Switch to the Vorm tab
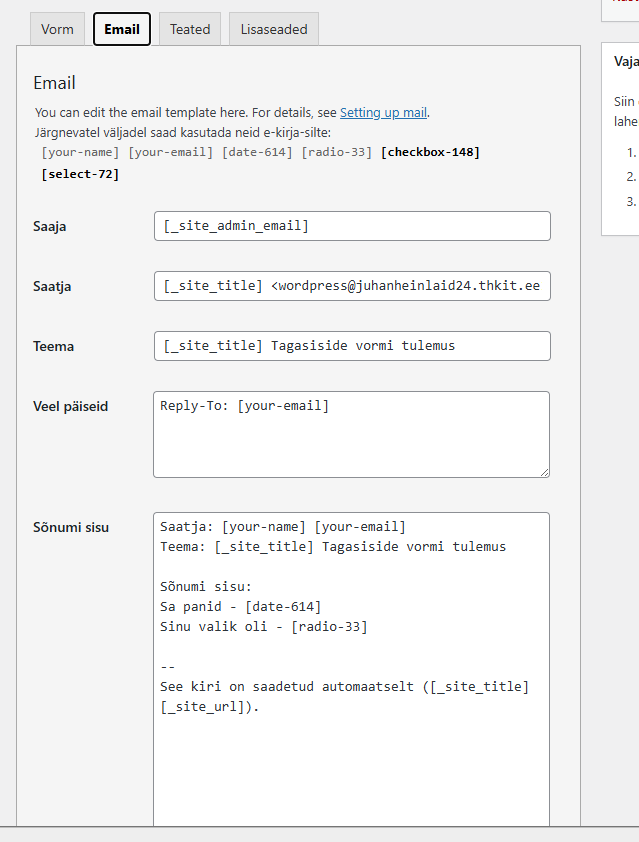The height and width of the screenshot is (842, 639). pyautogui.click(x=57, y=29)
